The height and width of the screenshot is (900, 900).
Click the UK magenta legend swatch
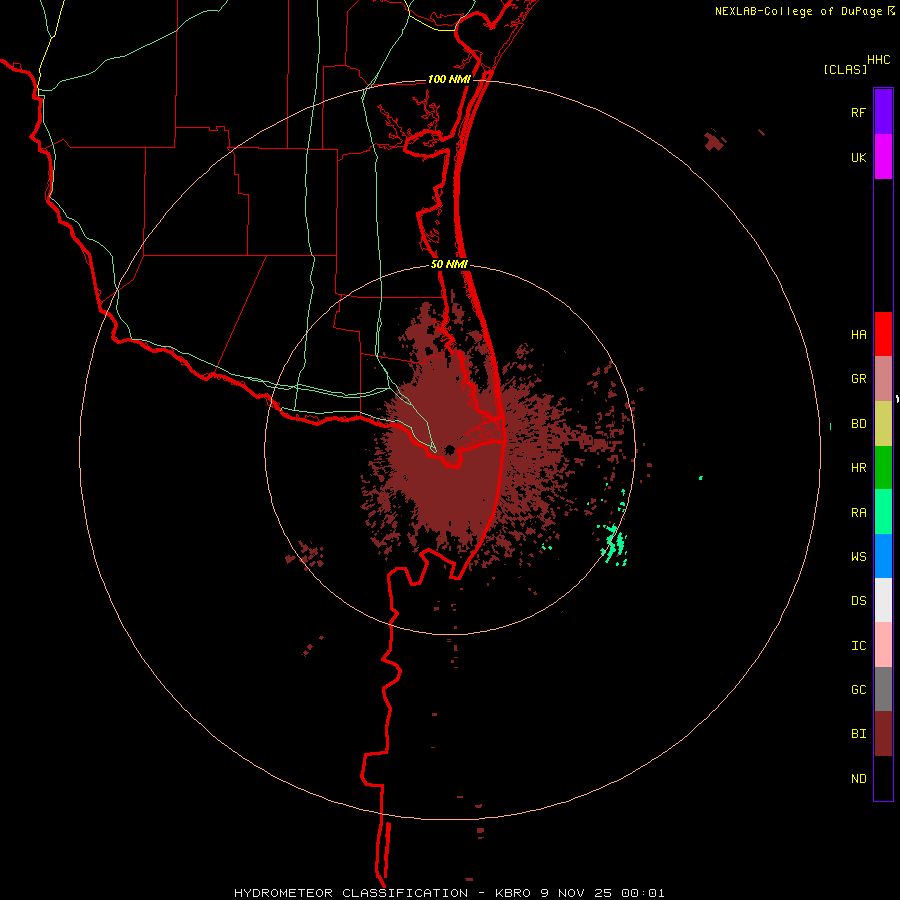[883, 157]
